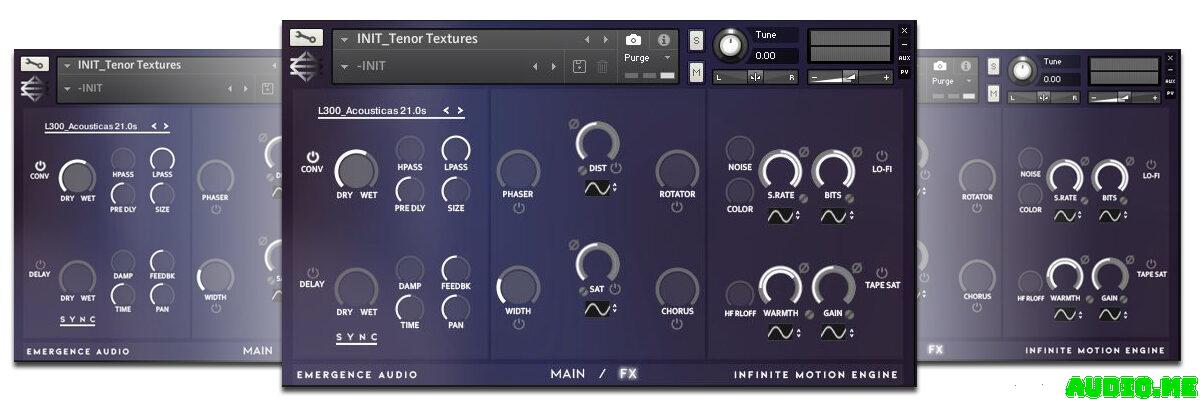Mute the instrument with the M button

tap(696, 72)
